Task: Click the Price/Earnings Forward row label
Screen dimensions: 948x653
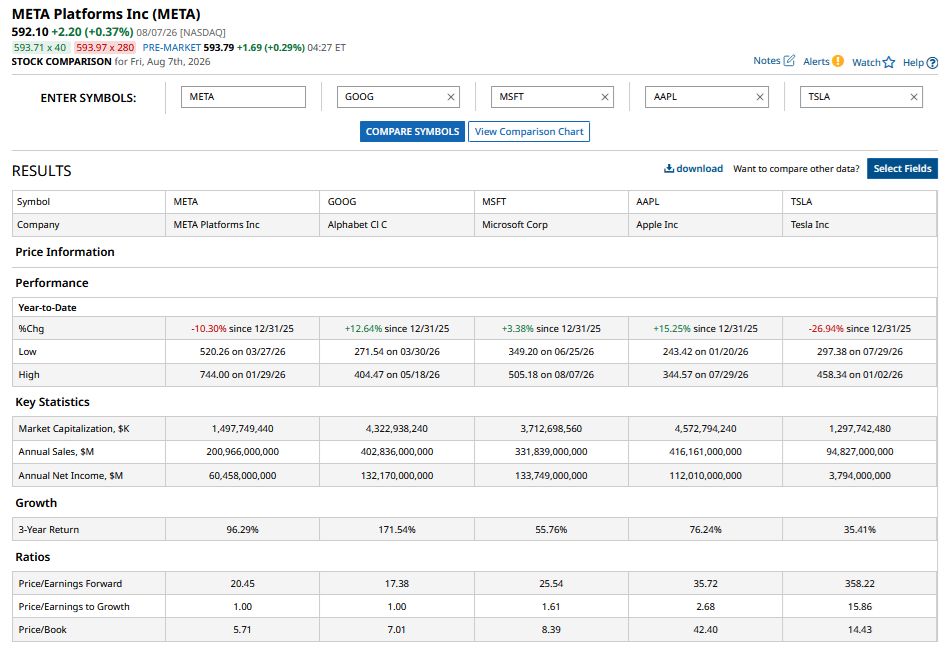Action: [70, 583]
